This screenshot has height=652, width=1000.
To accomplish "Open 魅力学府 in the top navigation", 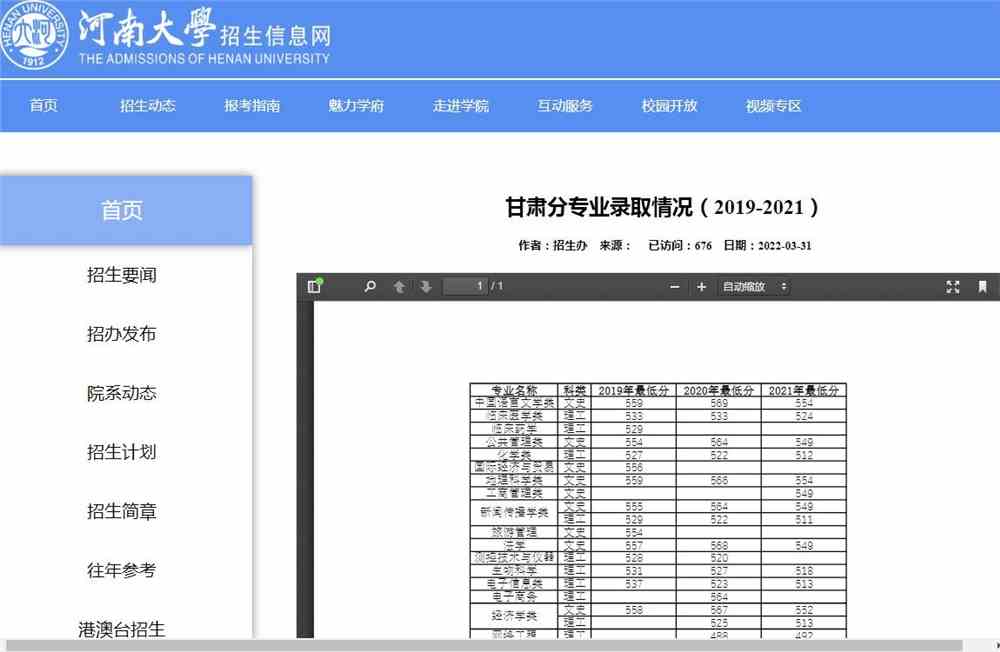I will (357, 106).
